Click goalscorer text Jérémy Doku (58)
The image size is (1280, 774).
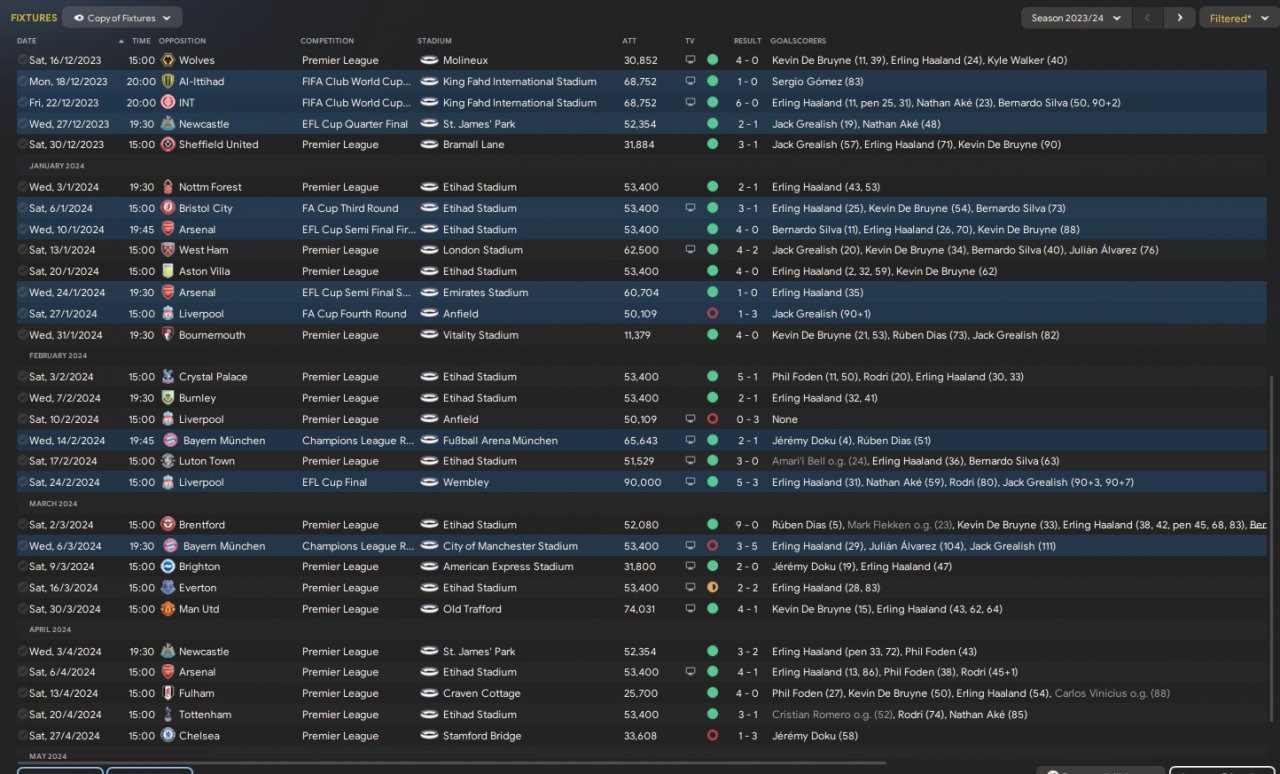tap(814, 736)
